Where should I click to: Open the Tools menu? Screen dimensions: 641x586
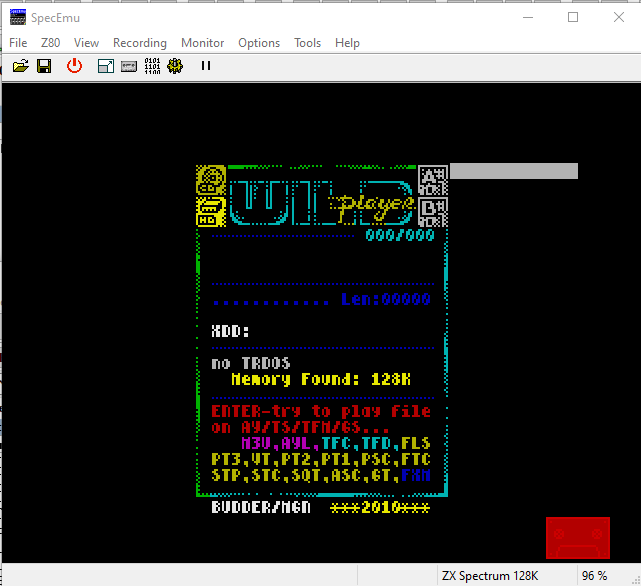click(x=307, y=43)
